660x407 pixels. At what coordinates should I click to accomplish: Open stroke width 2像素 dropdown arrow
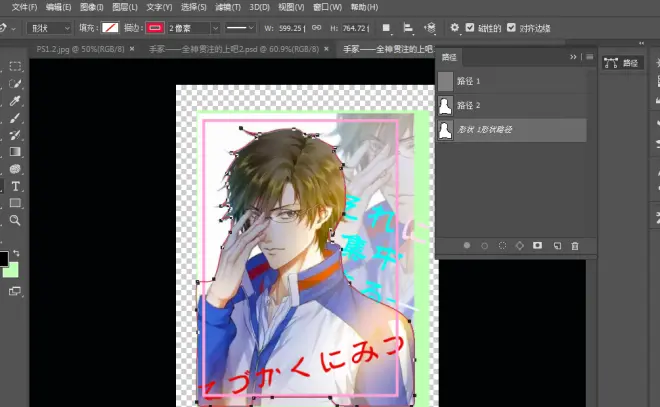[215, 28]
